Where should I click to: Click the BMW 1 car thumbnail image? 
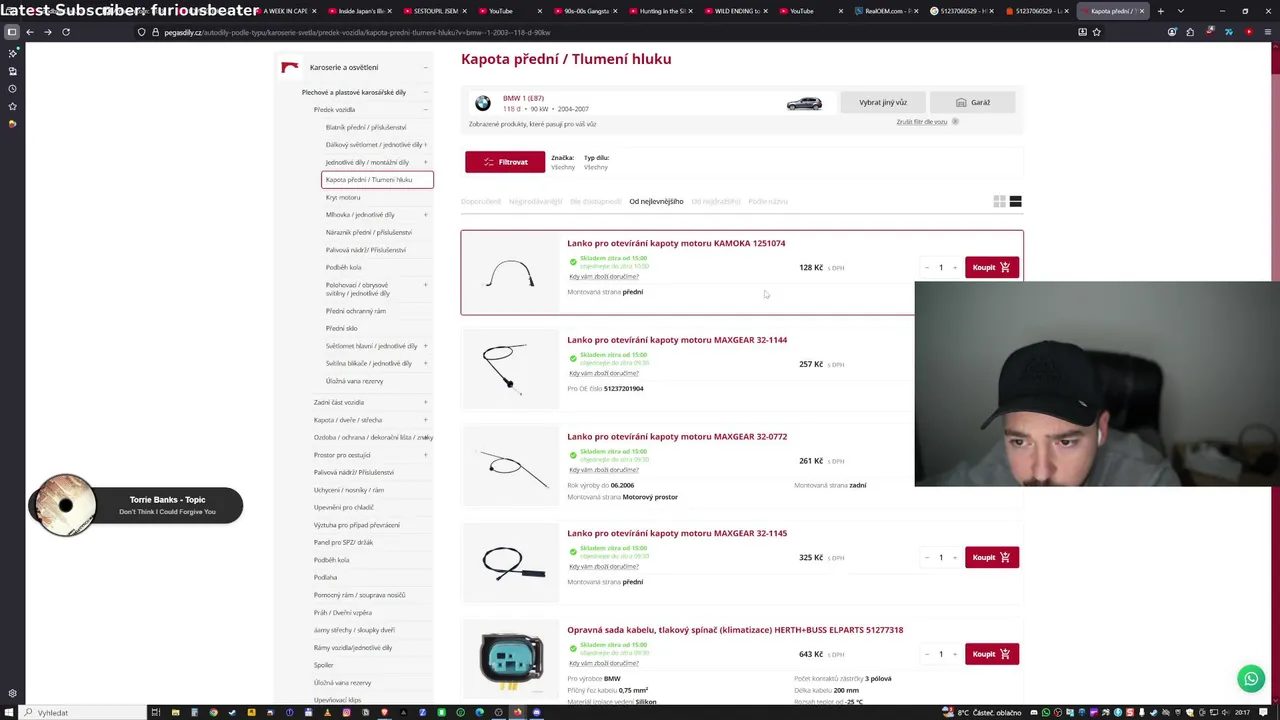804,103
